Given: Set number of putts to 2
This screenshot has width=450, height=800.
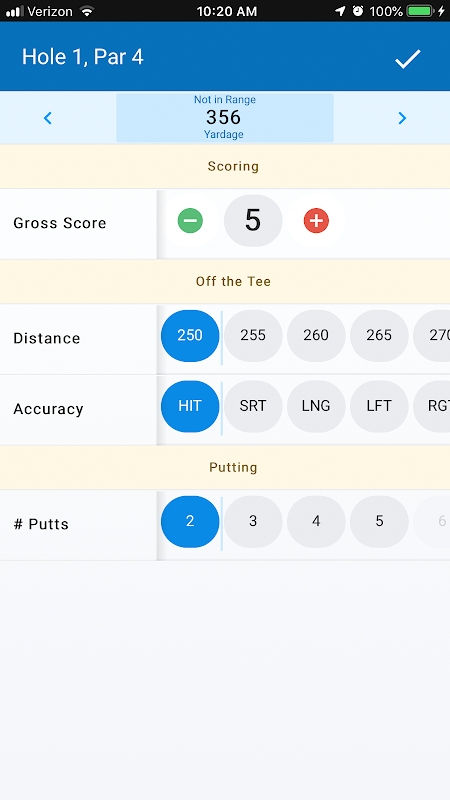Looking at the screenshot, I should coord(190,521).
